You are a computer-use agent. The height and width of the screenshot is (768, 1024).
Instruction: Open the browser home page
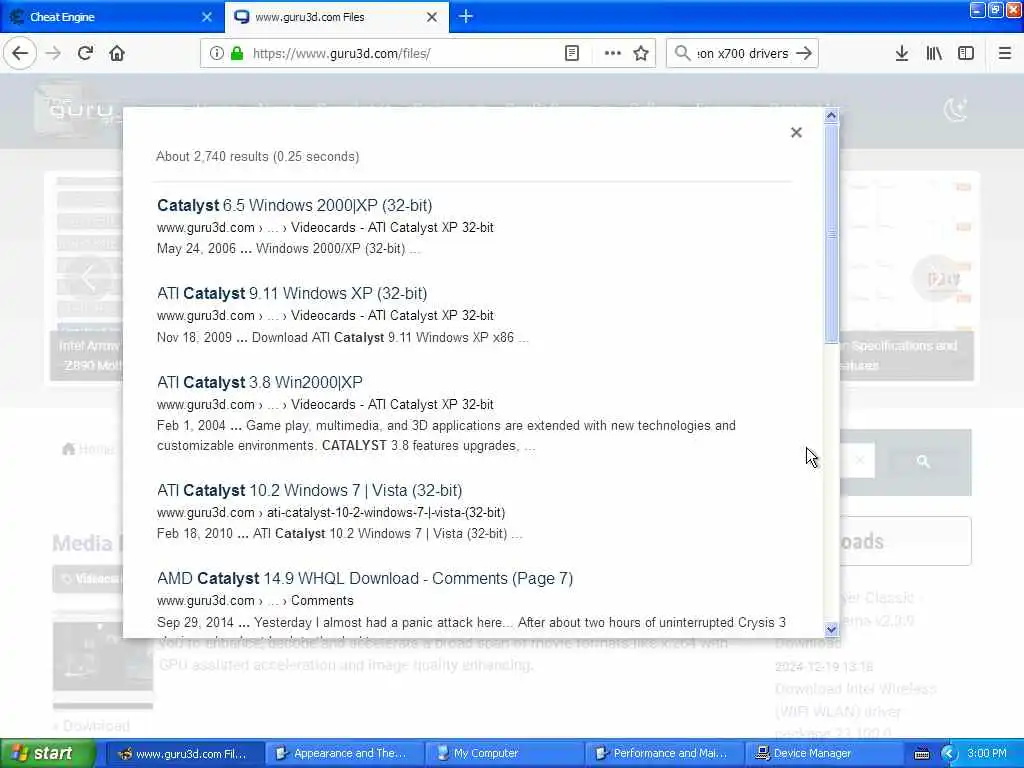pyautogui.click(x=117, y=54)
